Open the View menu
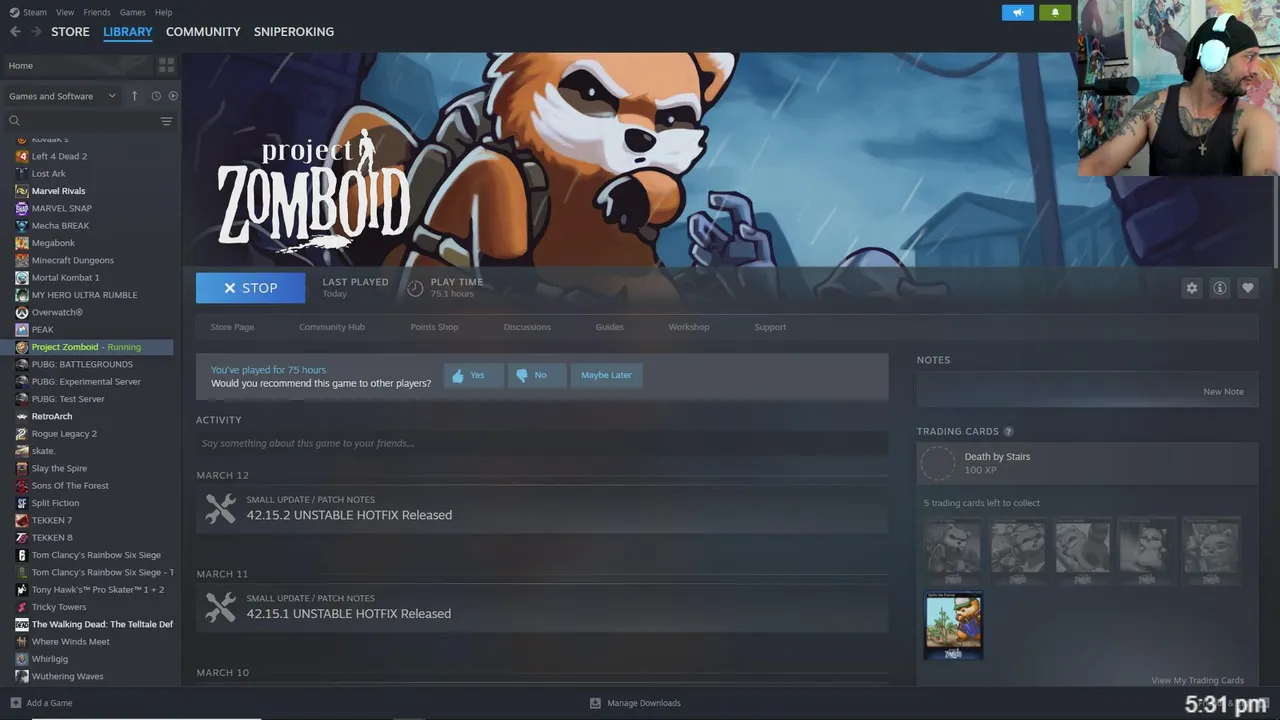Screen dimensions: 1280x720 coord(65,12)
